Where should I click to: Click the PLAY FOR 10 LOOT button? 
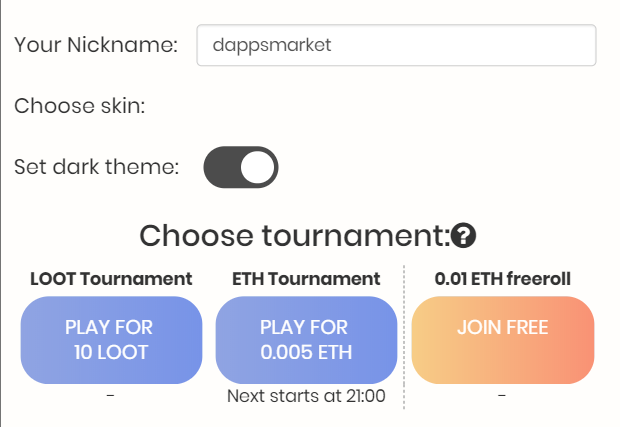[112, 340]
